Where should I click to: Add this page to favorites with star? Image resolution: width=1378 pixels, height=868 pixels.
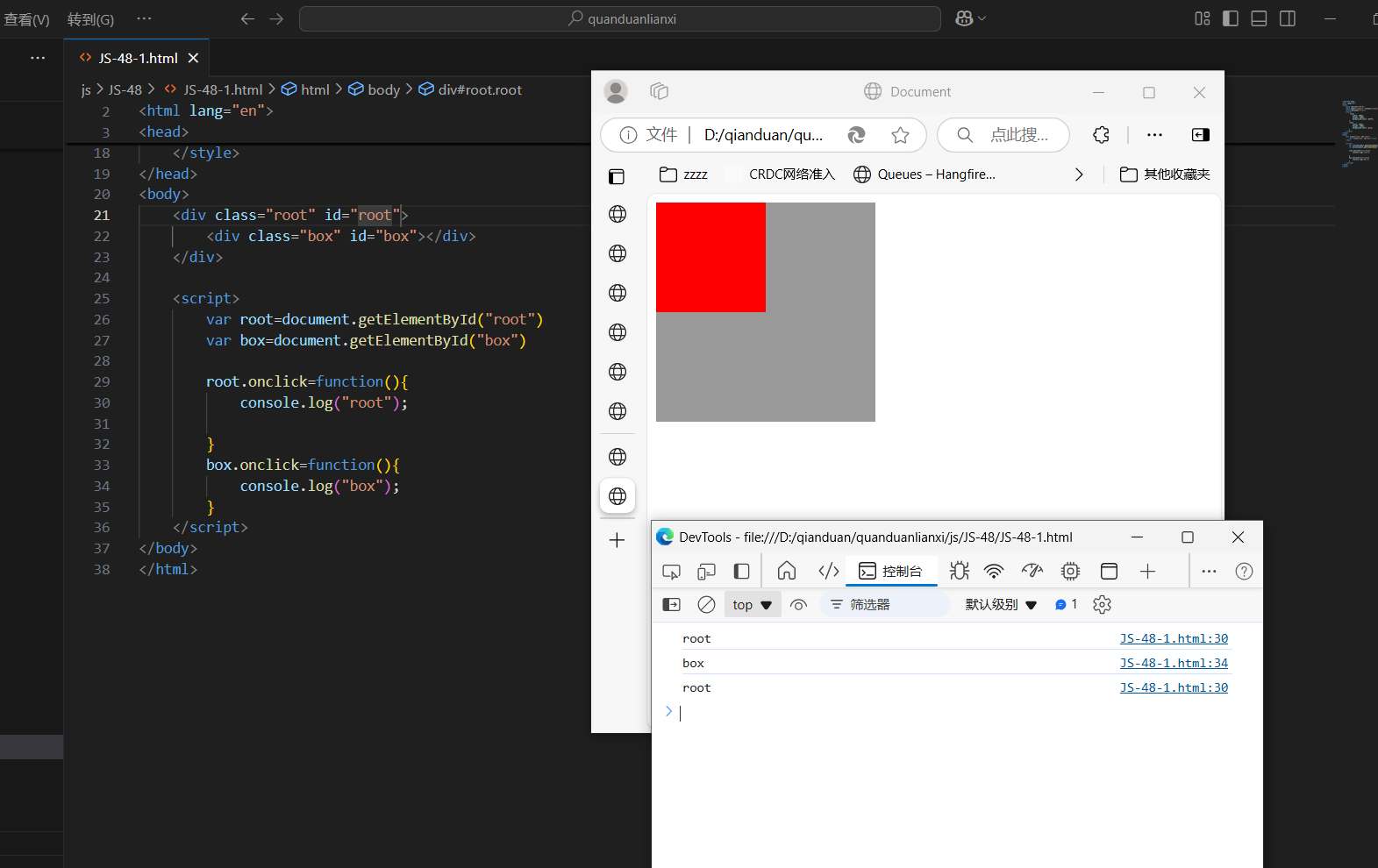coord(900,135)
